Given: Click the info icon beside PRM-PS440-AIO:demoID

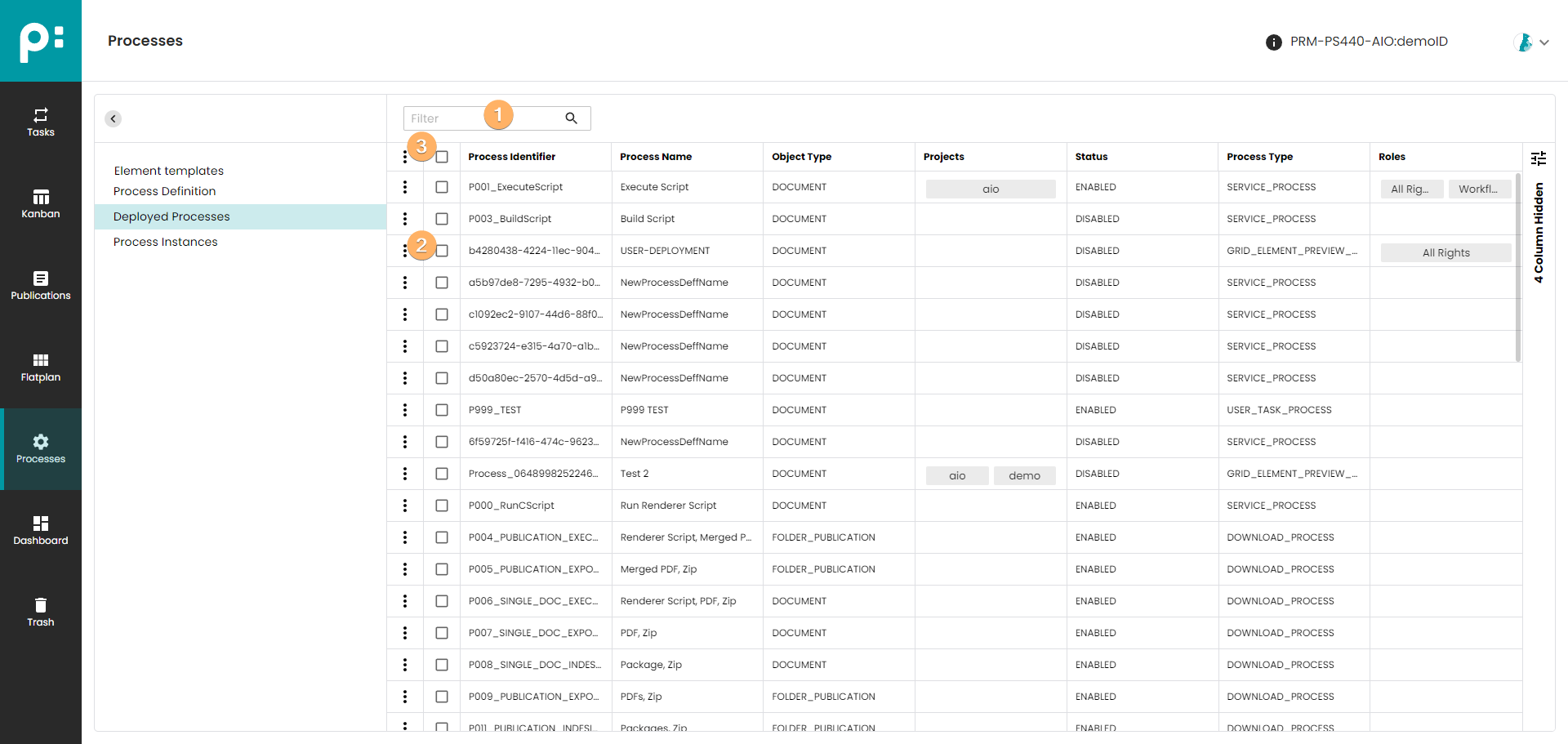Looking at the screenshot, I should pyautogui.click(x=1273, y=42).
